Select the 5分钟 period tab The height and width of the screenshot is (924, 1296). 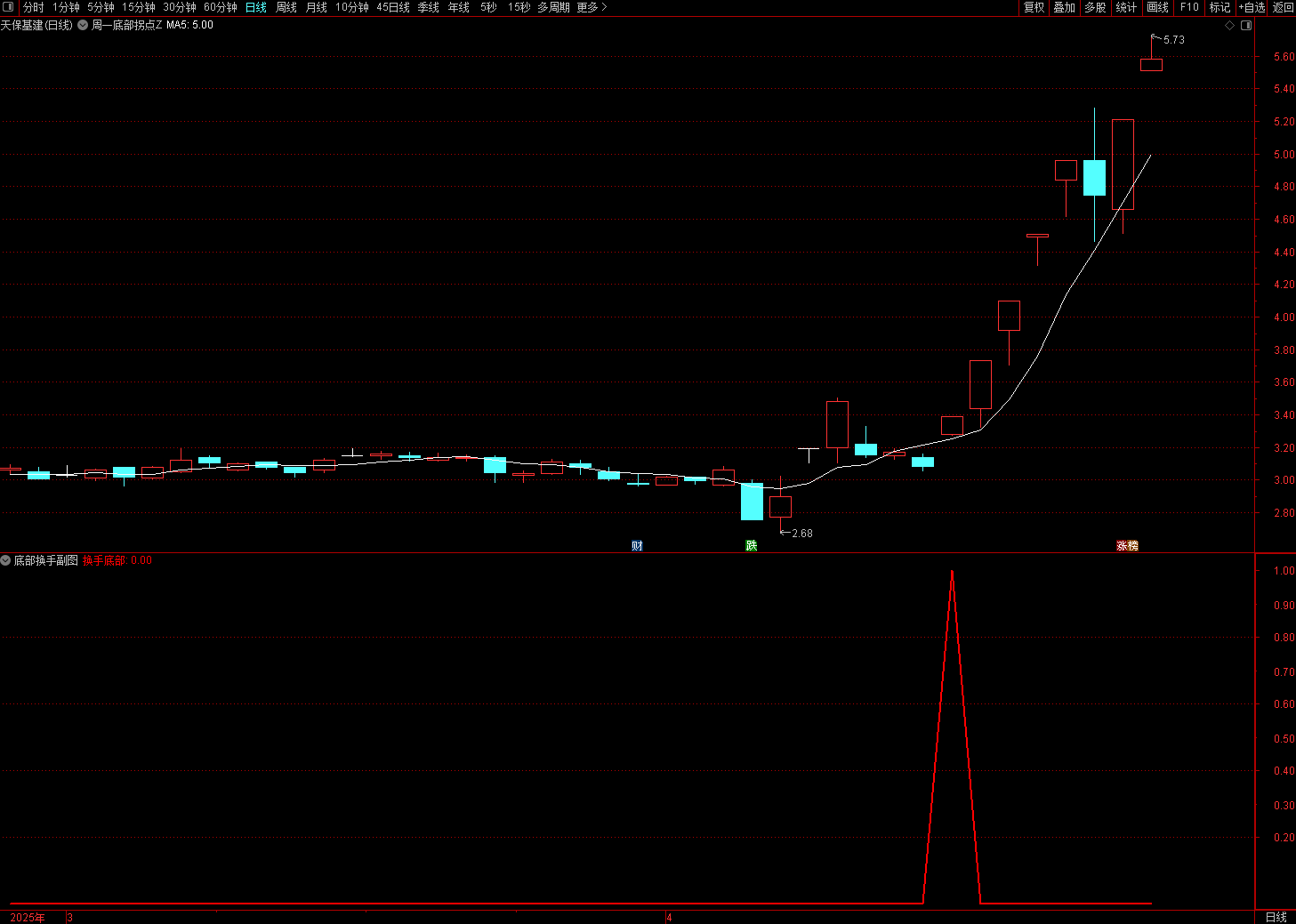(101, 7)
